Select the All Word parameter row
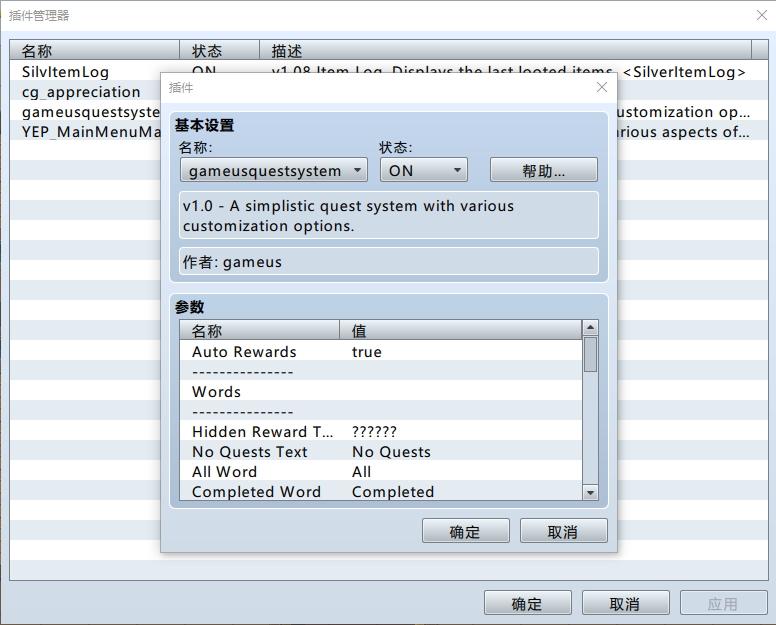776x625 pixels. [x=381, y=472]
